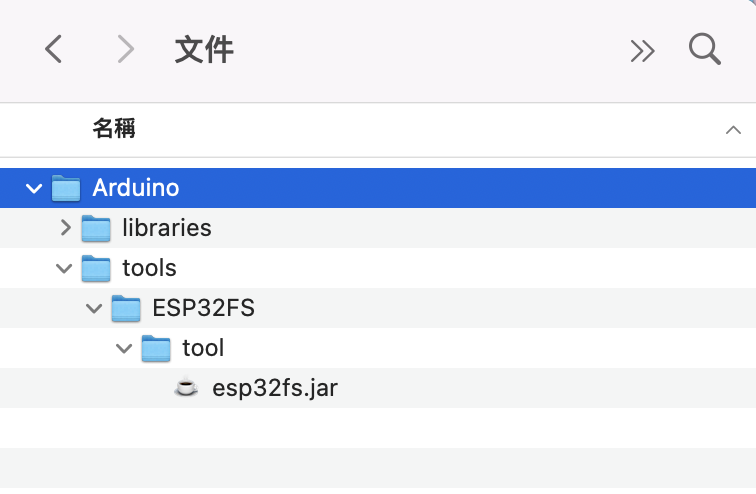Select the Arduino row name
This screenshot has height=494, width=756.
click(x=135, y=187)
